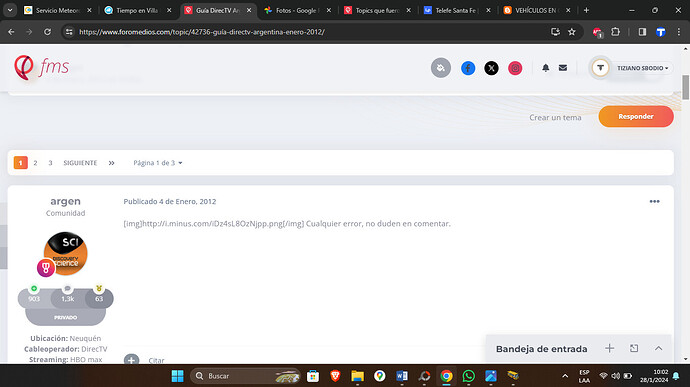Screen dimensions: 690x387
Task: Switch to the Servicio Meteor tab
Action: (58, 10)
